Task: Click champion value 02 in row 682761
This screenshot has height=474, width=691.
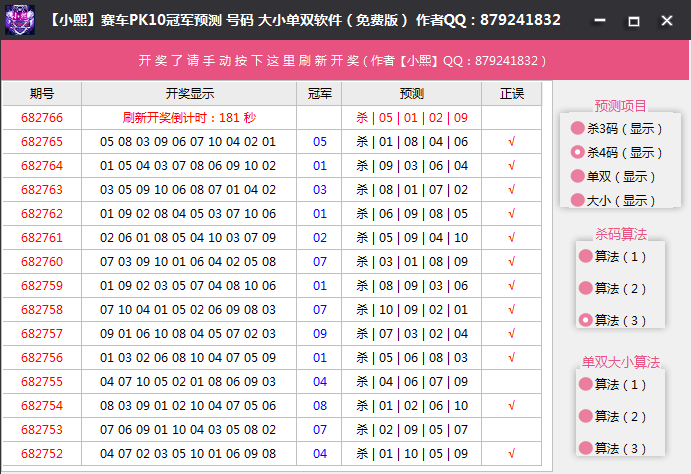Action: pos(320,237)
